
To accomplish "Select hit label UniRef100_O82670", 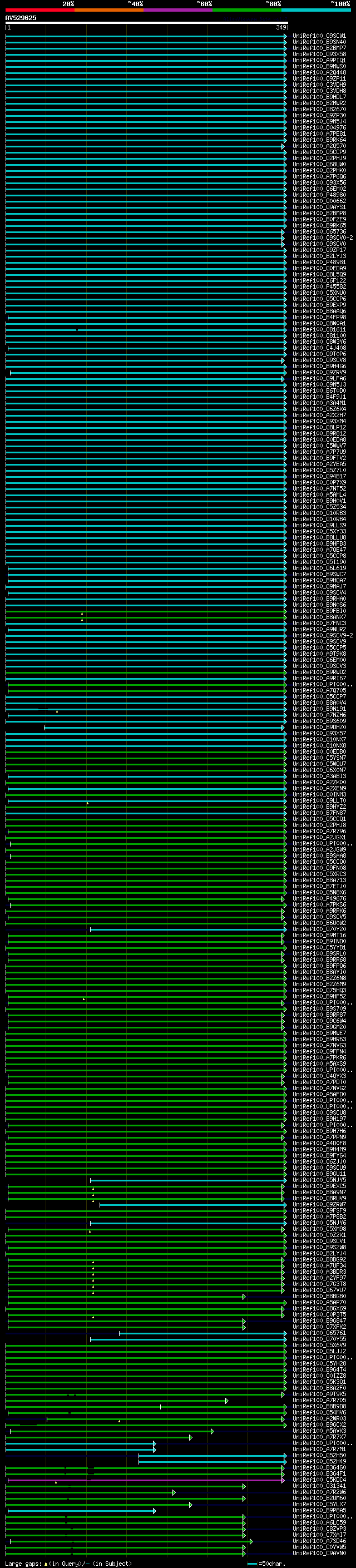I will (319, 110).
